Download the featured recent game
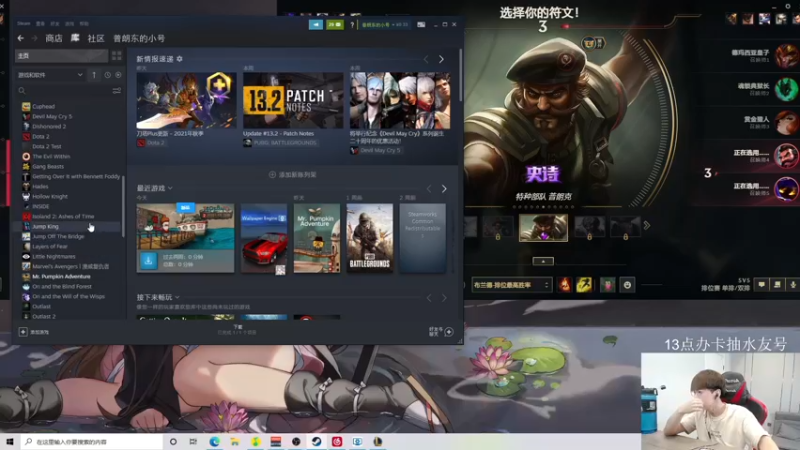Image resolution: width=800 pixels, height=450 pixels. [148, 261]
